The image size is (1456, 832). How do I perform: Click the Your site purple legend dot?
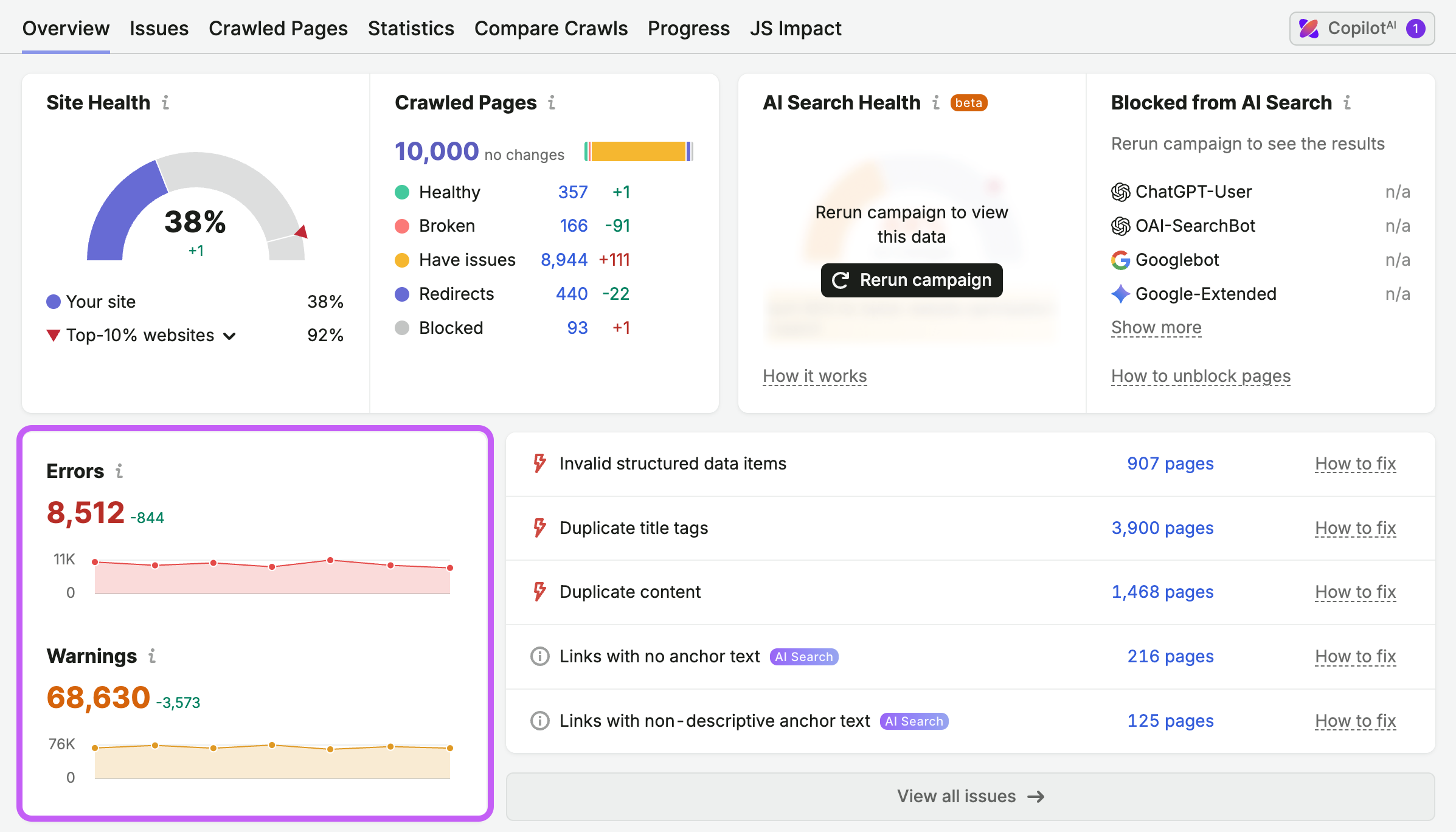(54, 301)
